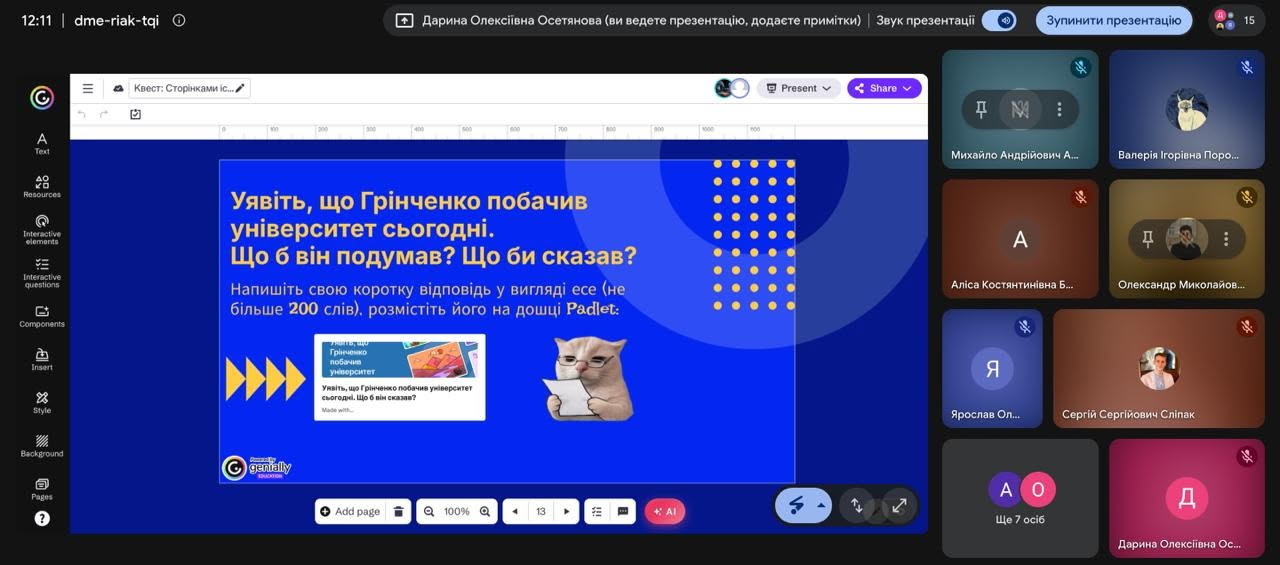Screen dimensions: 1280x565
Task: Toggle the Звук презентації audio switch
Action: [999, 20]
